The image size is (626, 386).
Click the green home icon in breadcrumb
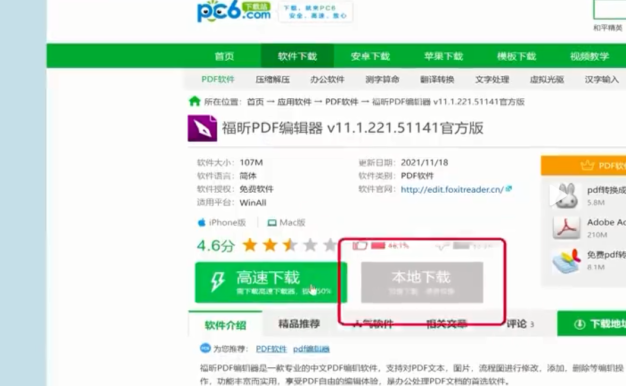pyautogui.click(x=194, y=101)
